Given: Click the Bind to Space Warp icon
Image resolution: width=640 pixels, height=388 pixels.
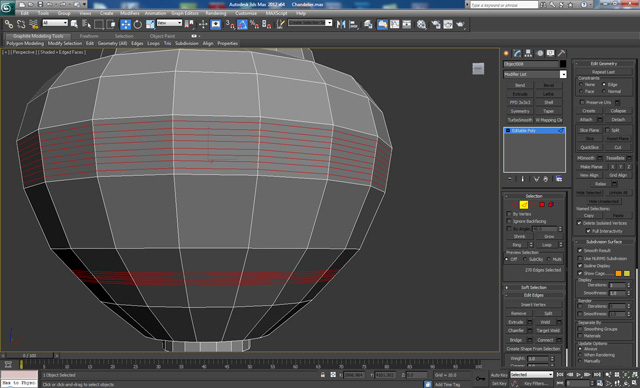Looking at the screenshot, I should [x=33, y=24].
